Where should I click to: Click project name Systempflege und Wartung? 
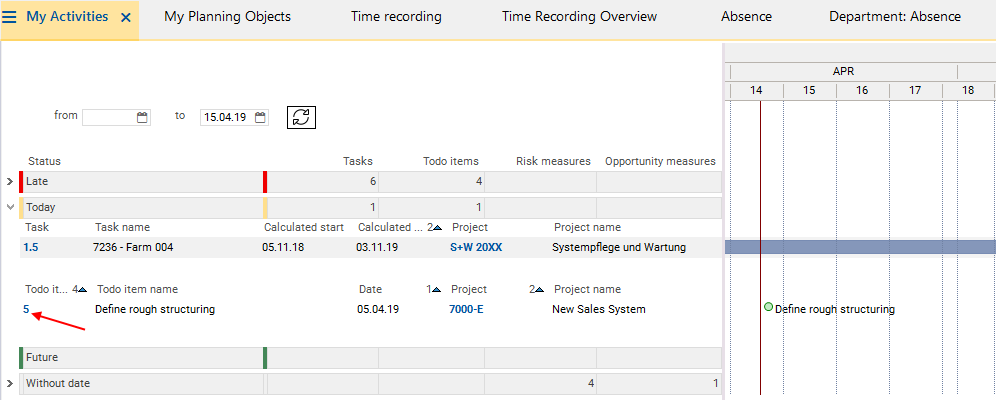click(x=619, y=248)
